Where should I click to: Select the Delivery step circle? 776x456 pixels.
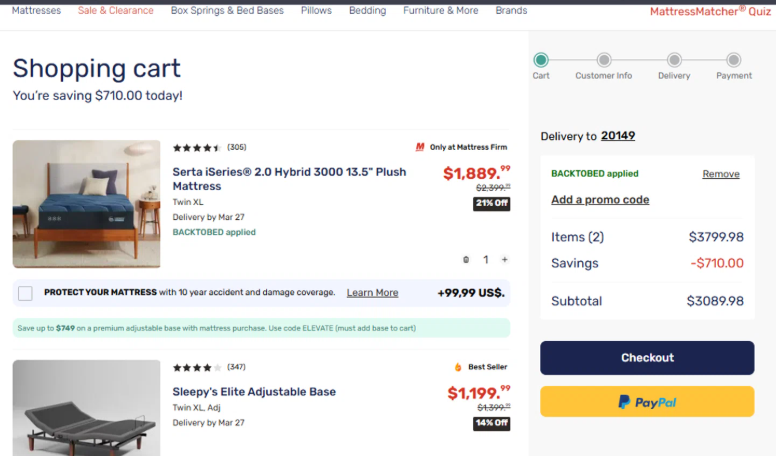click(674, 60)
